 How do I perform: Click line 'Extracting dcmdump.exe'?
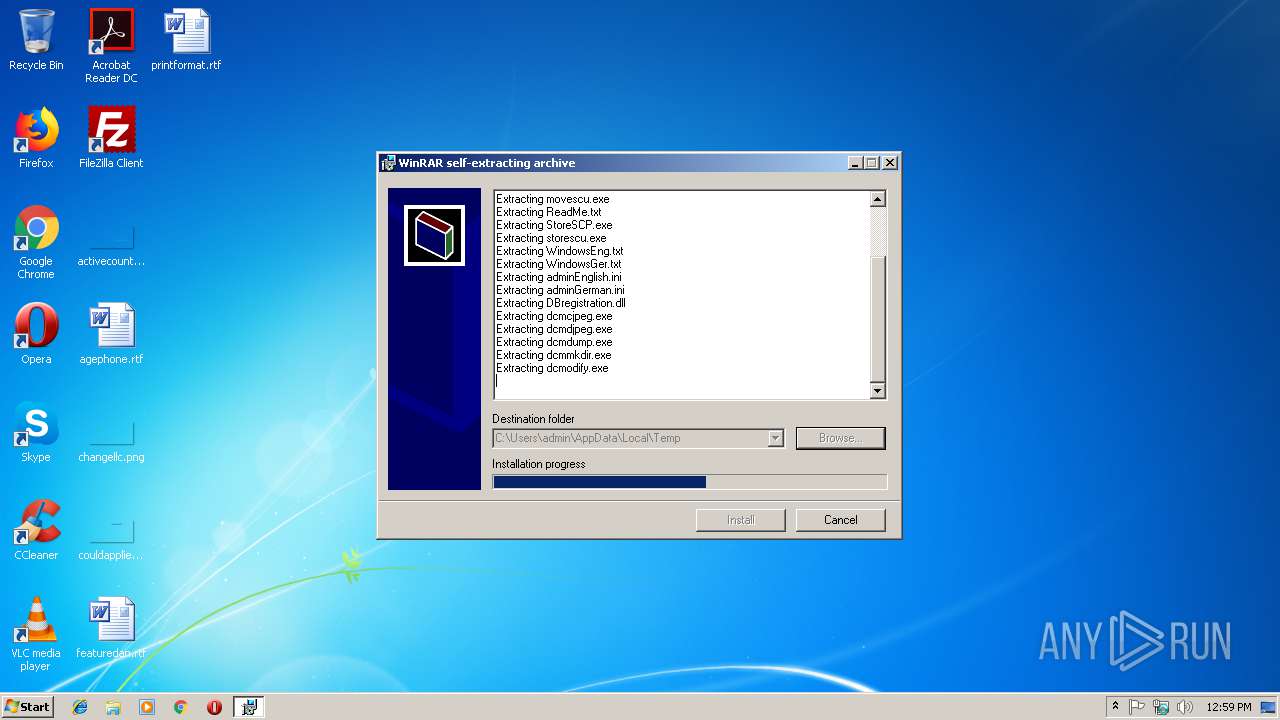tap(554, 342)
